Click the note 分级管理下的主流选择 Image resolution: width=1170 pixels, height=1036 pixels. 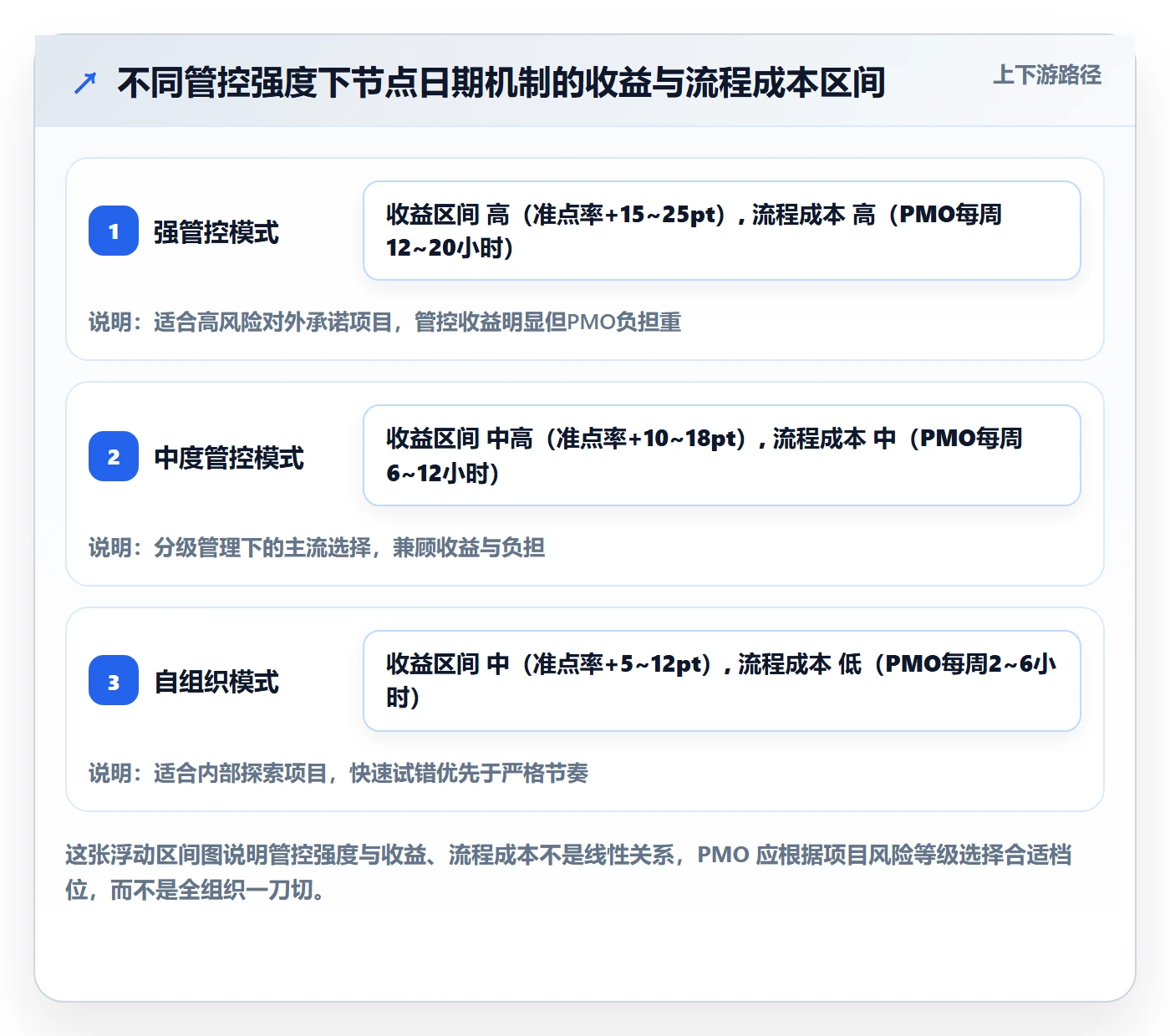pos(317,547)
